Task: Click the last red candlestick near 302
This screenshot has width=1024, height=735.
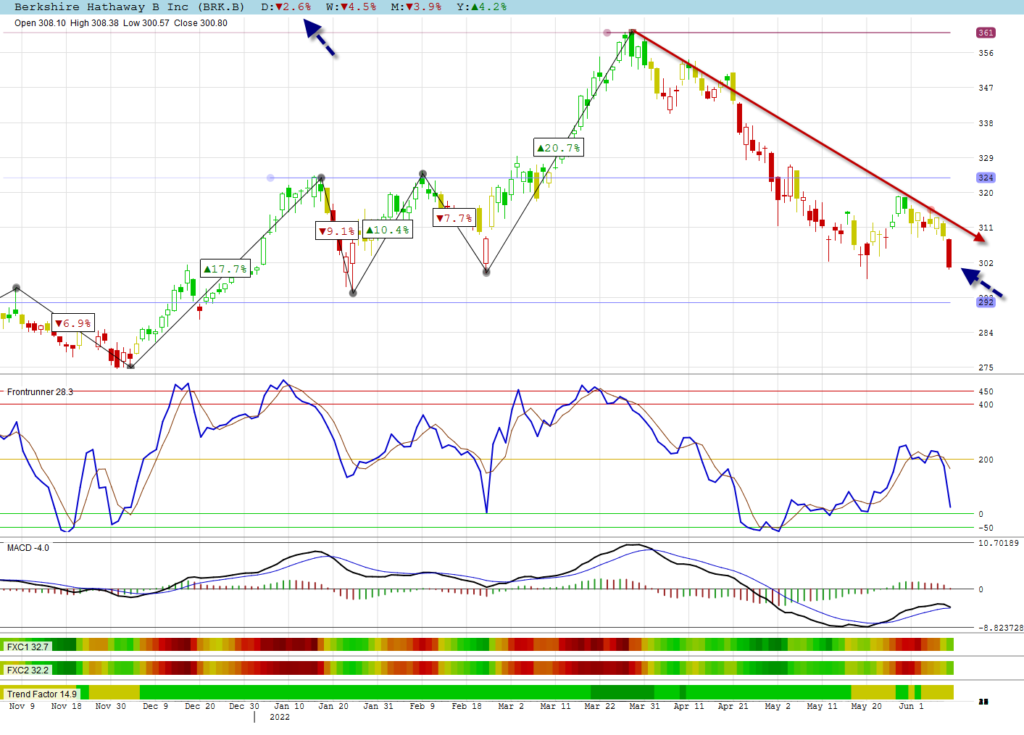Action: pos(949,253)
